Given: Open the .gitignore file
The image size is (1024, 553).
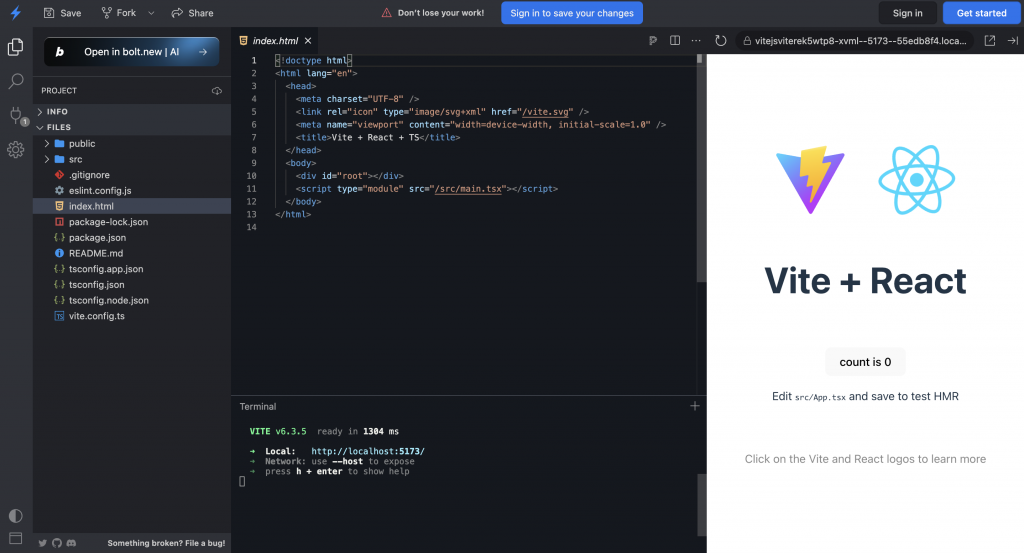Looking at the screenshot, I should click(132, 175).
